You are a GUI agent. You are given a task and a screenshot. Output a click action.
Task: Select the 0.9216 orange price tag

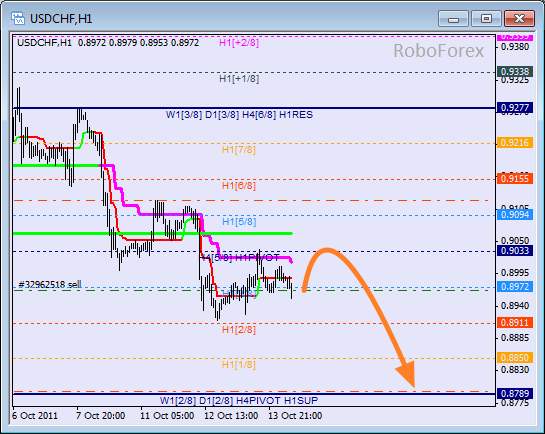point(515,142)
